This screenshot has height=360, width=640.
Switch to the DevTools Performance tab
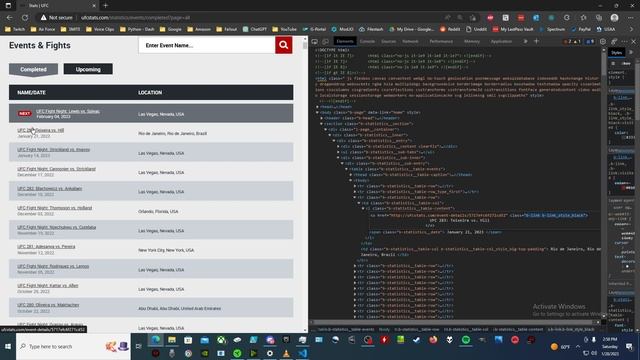coord(441,41)
